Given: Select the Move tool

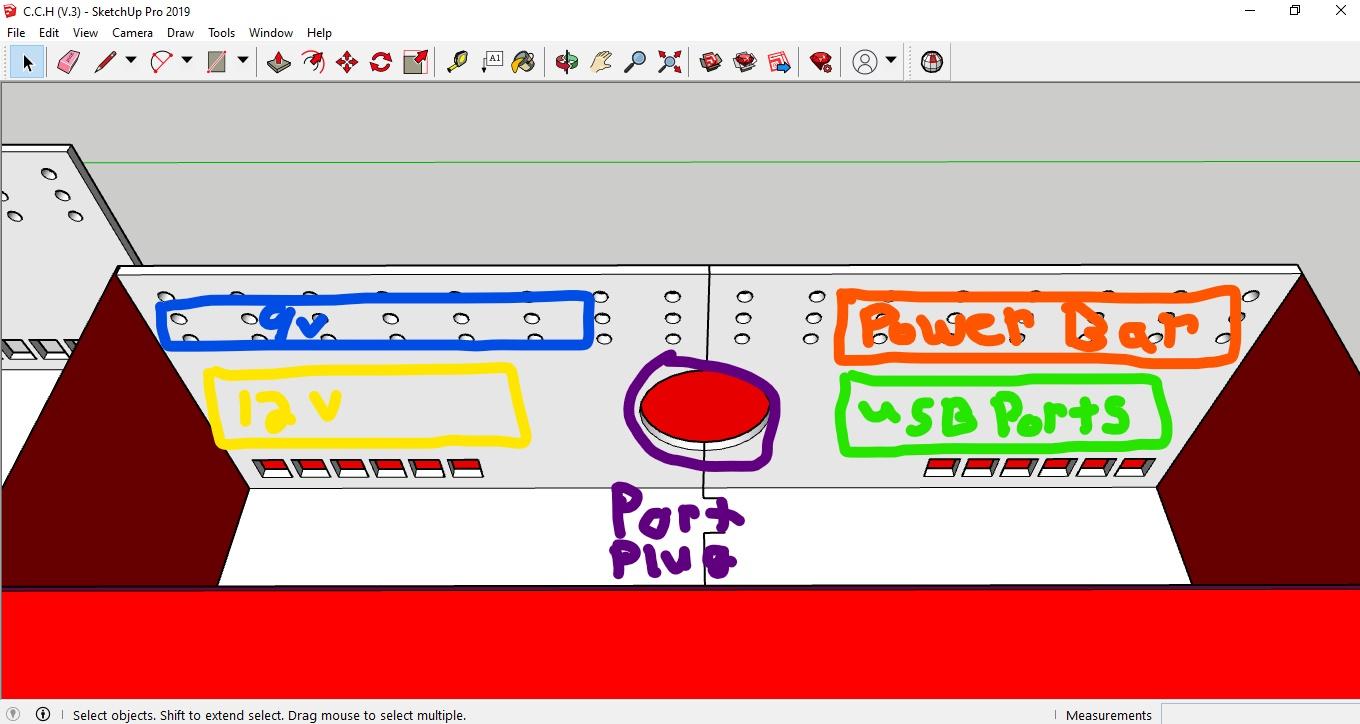Looking at the screenshot, I should (x=347, y=62).
